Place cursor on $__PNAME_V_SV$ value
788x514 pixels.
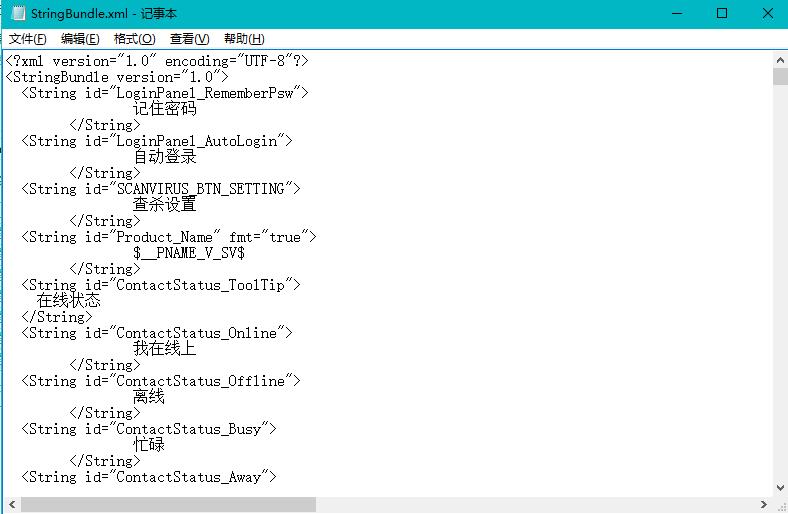click(189, 253)
